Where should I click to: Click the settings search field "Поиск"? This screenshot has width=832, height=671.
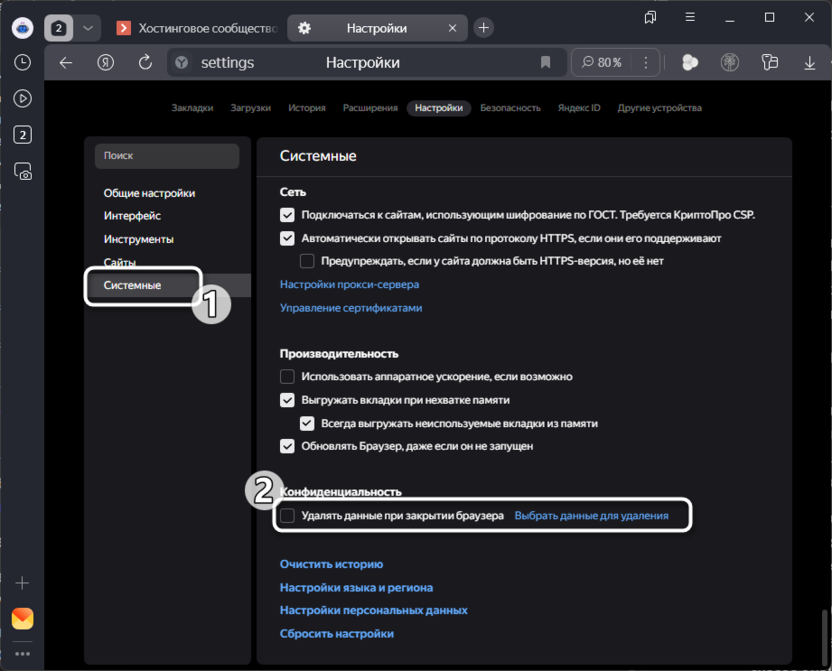[x=167, y=156]
